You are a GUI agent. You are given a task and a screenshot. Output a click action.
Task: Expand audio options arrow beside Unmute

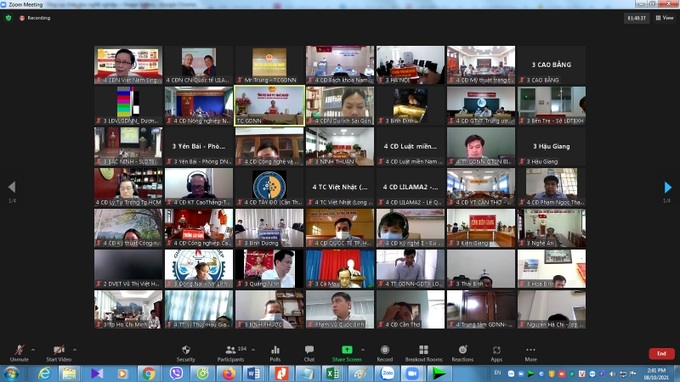click(x=33, y=349)
